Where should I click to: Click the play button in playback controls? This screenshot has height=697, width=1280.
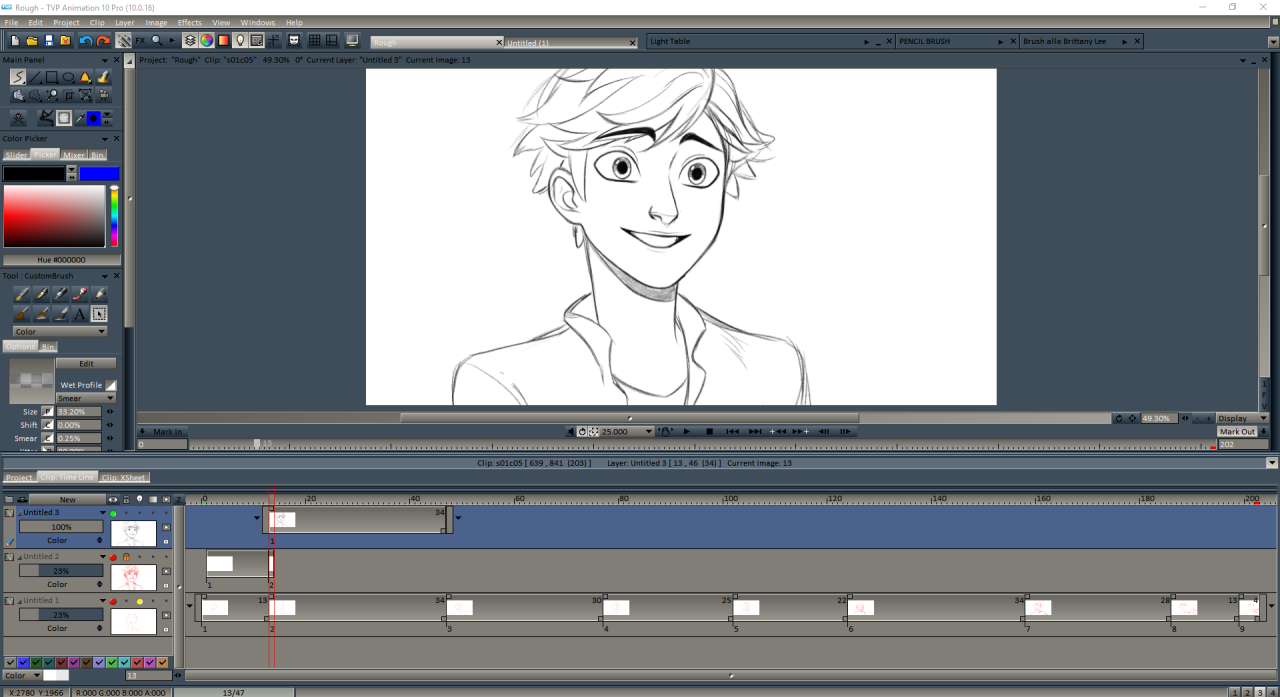pos(687,432)
